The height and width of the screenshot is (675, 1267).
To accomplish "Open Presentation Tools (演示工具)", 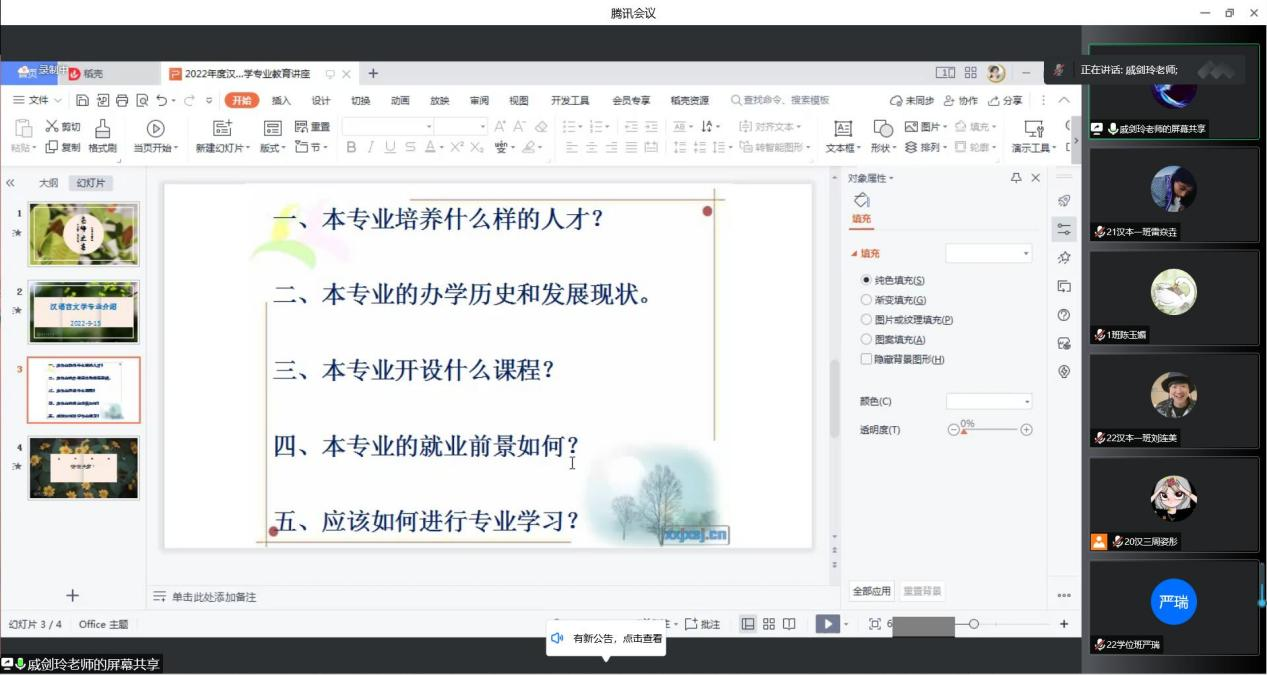I will tap(1034, 135).
